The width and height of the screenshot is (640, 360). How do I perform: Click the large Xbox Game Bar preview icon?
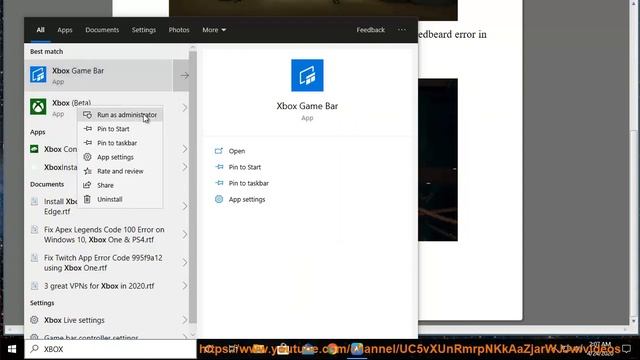pyautogui.click(x=307, y=76)
